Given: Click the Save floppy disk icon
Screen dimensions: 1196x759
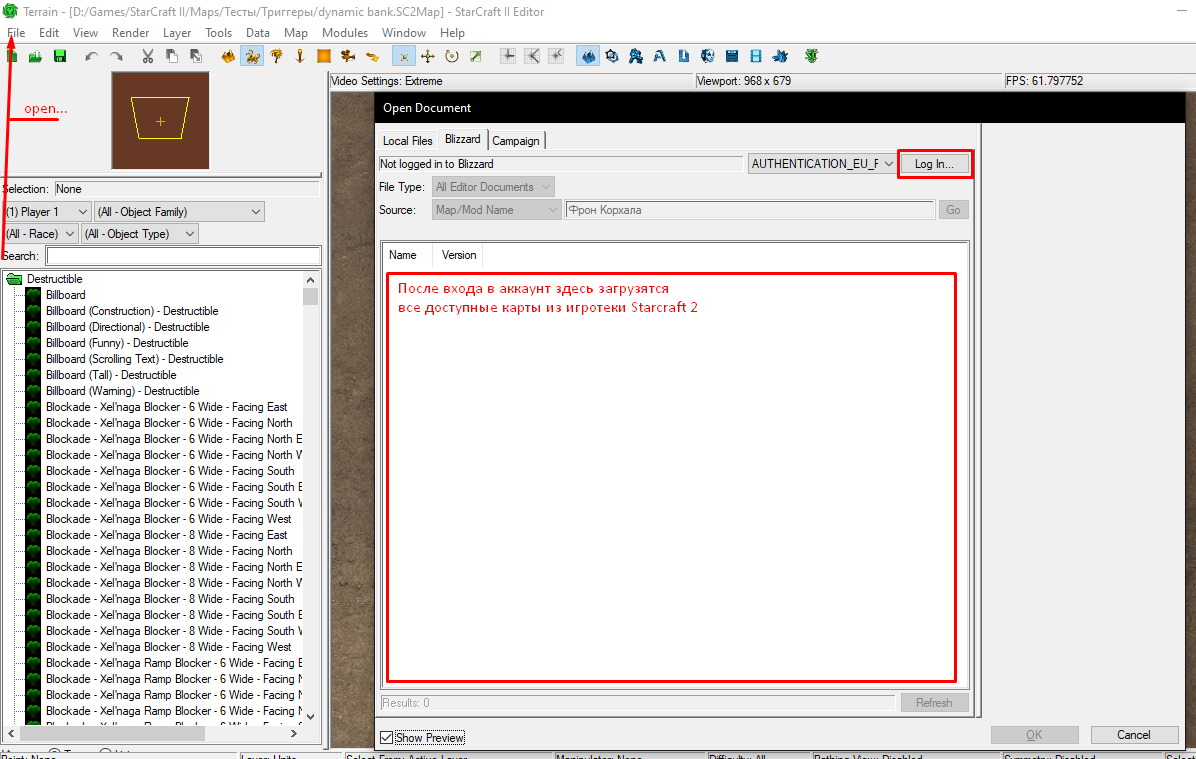Looking at the screenshot, I should (x=59, y=56).
